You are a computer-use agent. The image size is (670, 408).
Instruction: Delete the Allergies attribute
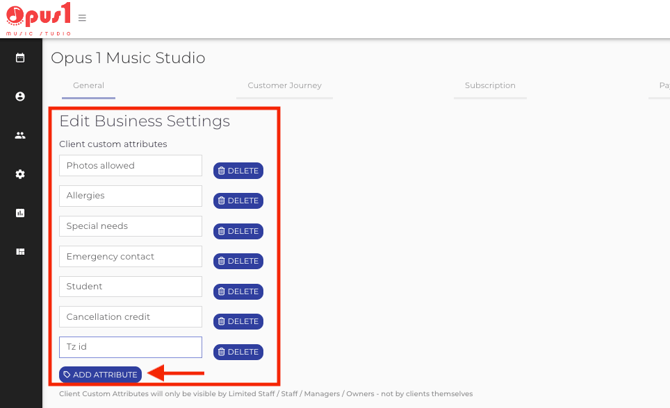(x=238, y=201)
